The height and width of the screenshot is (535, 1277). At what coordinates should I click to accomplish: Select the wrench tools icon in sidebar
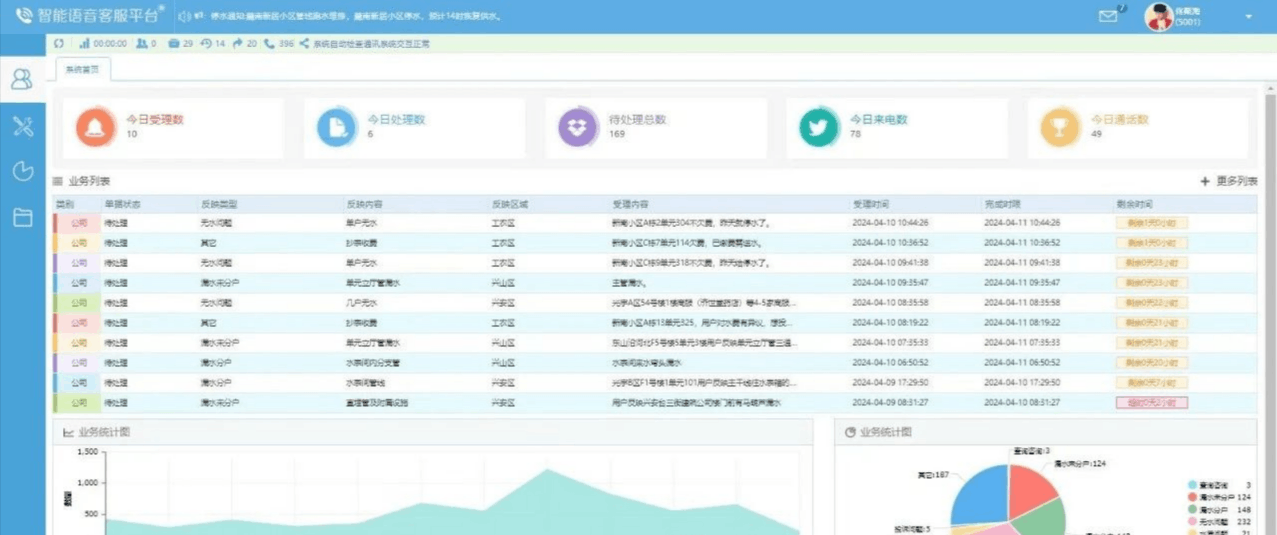(22, 126)
